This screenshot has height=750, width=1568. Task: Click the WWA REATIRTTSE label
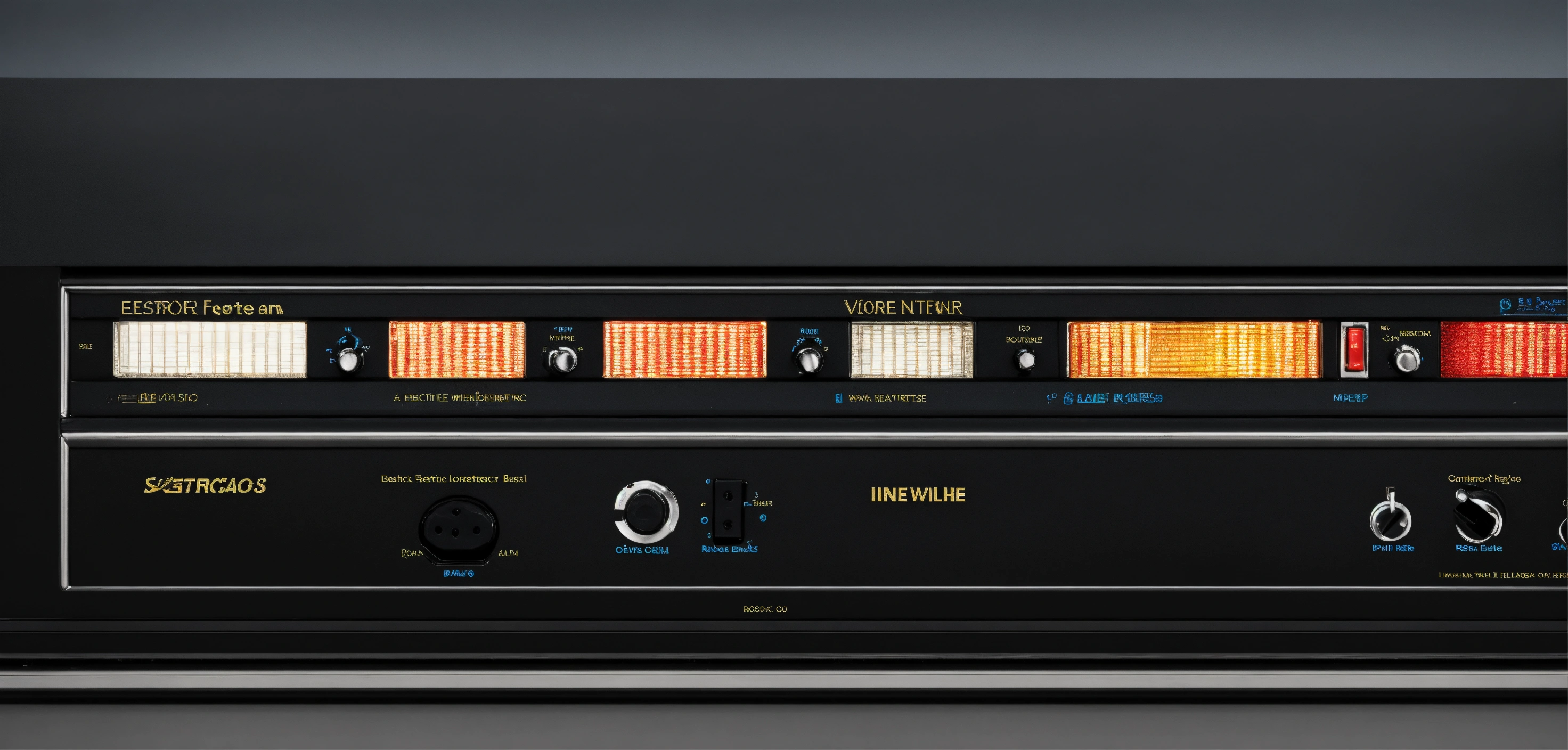[x=887, y=399]
